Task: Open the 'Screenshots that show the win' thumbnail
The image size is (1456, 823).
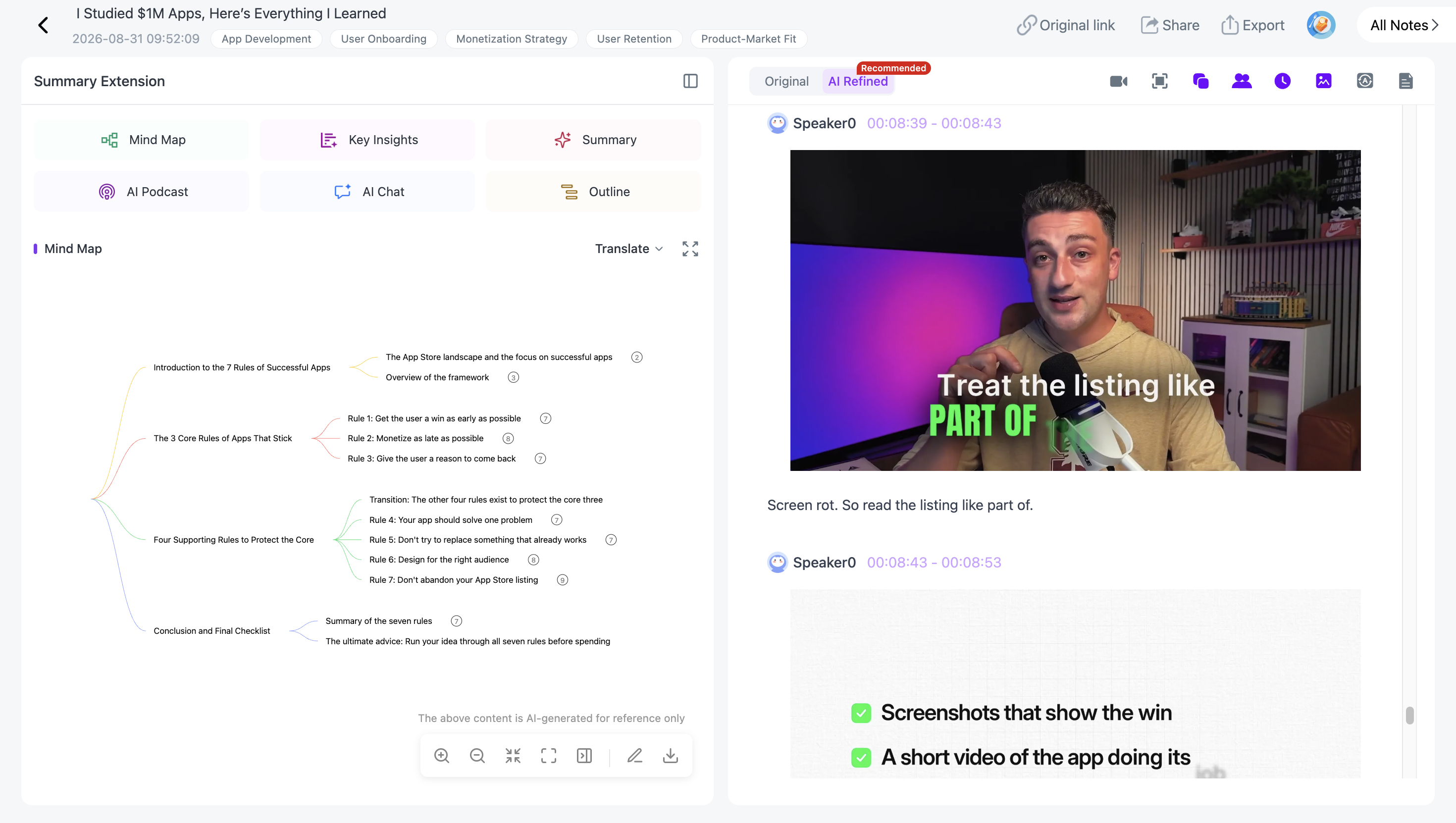Action: (x=1075, y=683)
